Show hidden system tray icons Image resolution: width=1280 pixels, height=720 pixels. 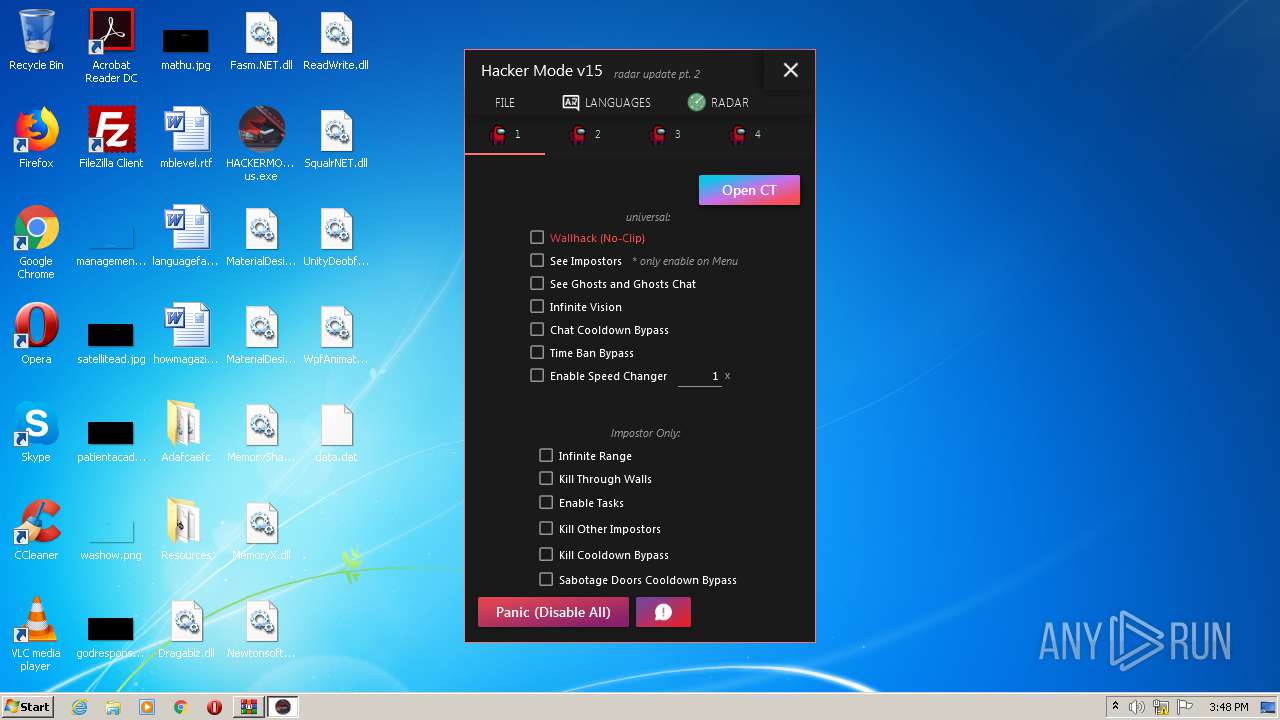point(1115,707)
